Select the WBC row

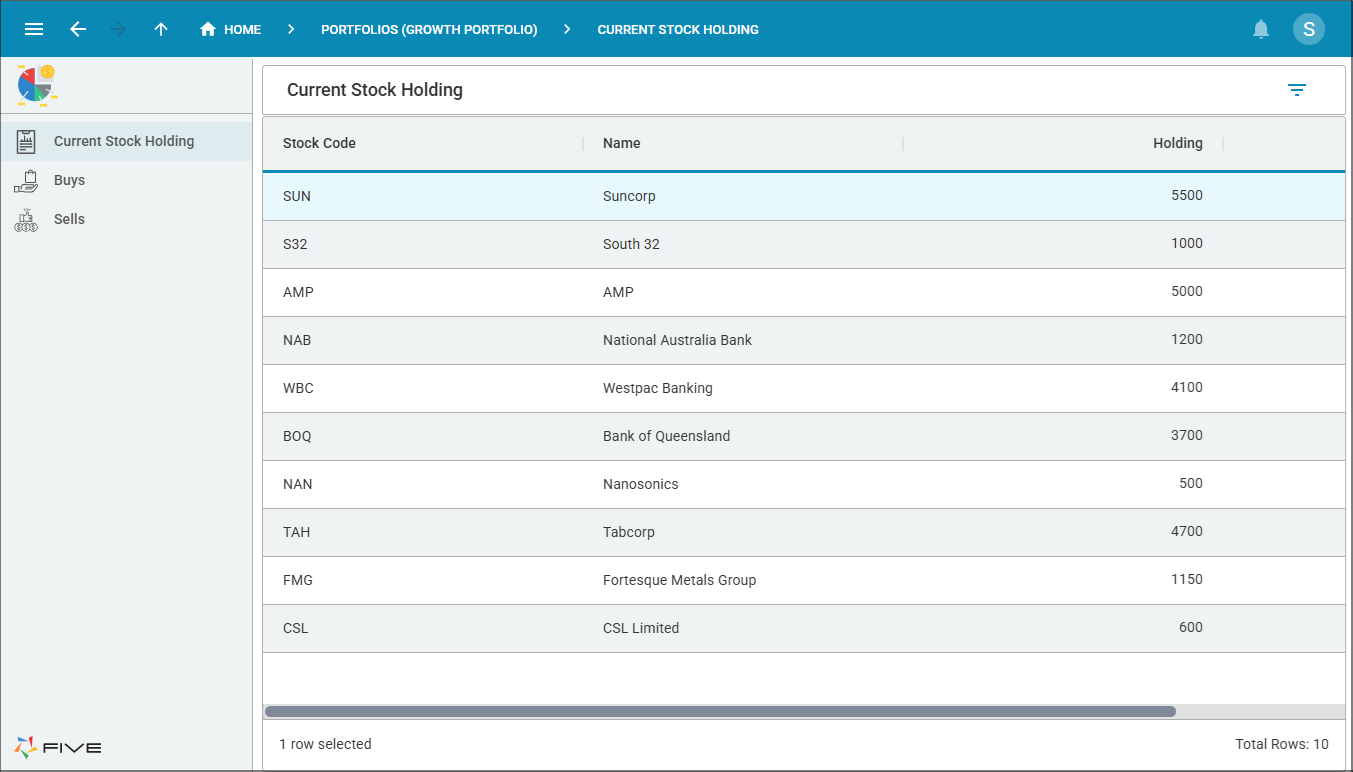pos(803,388)
